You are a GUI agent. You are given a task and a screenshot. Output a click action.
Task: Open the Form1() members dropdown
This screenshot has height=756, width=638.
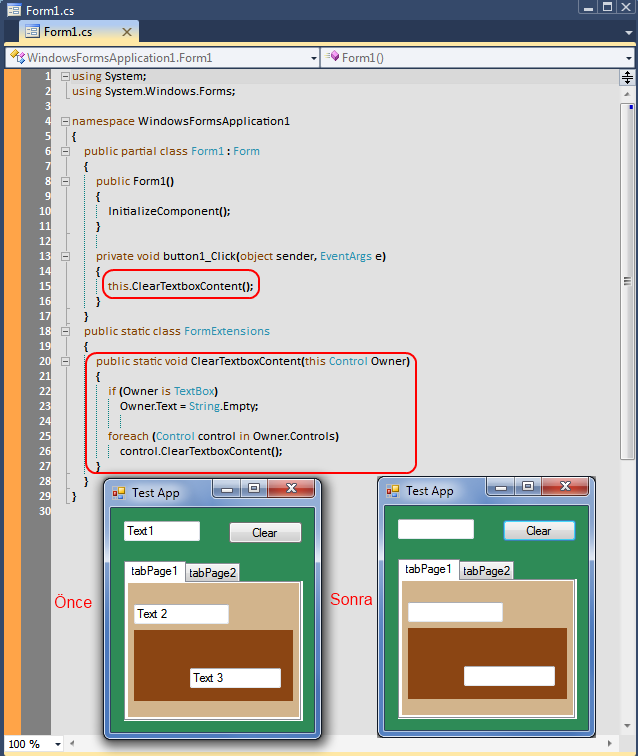click(x=628, y=58)
